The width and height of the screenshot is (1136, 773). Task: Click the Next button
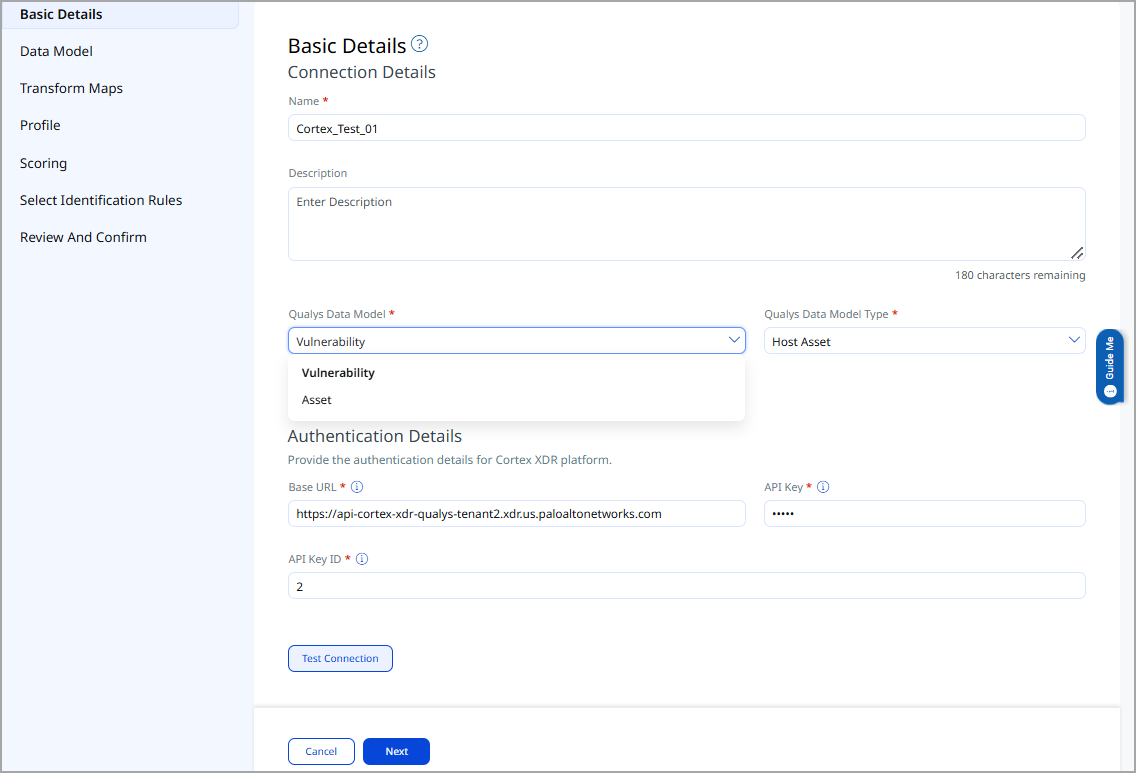tap(396, 751)
